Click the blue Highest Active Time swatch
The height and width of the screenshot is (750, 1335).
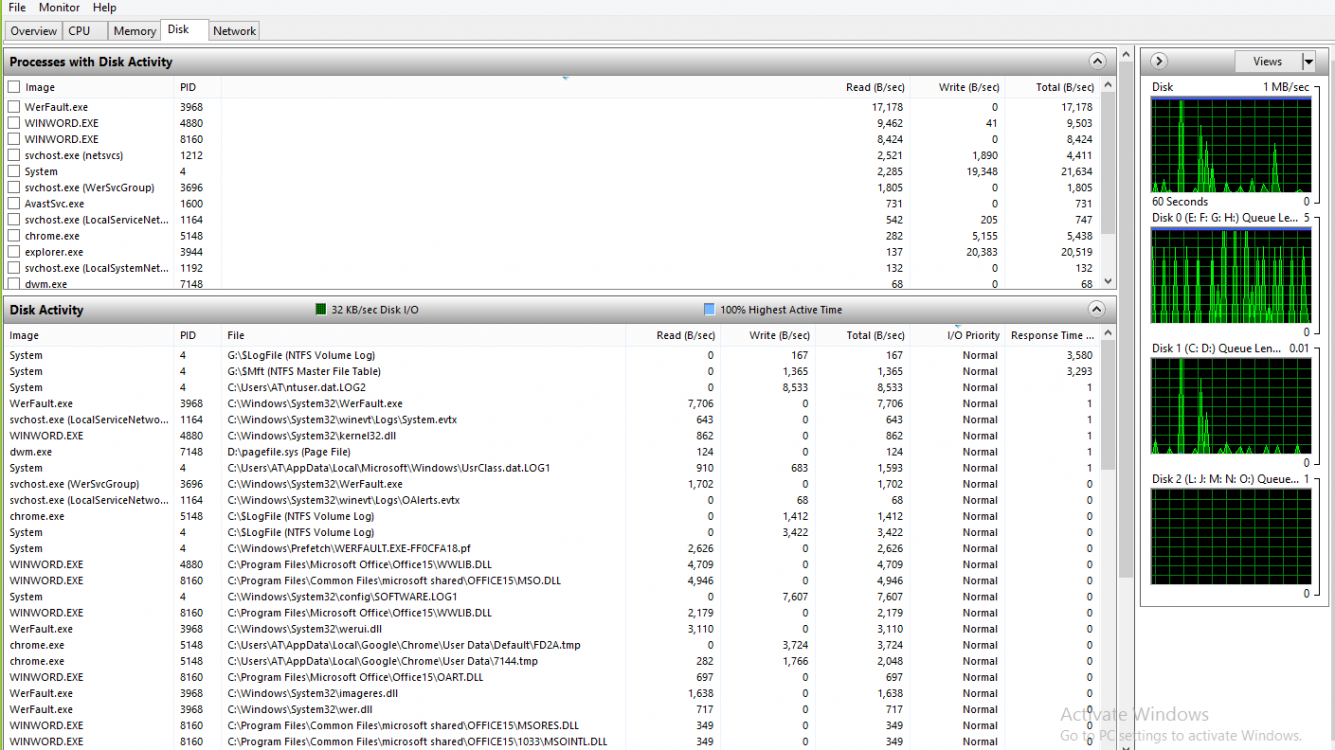[709, 310]
